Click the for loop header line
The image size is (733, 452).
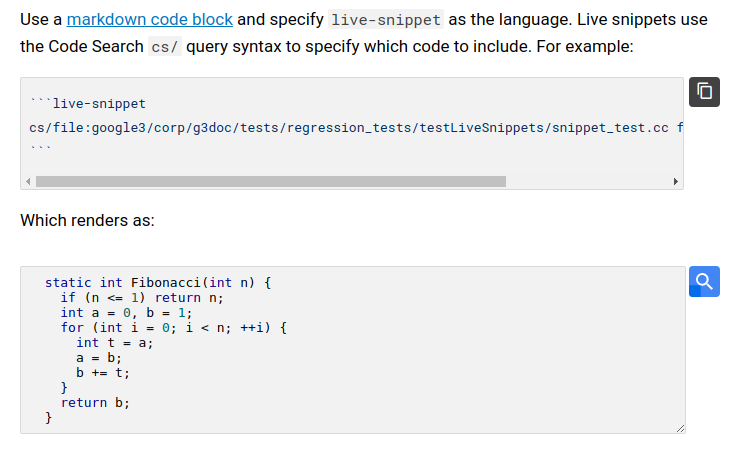173,328
